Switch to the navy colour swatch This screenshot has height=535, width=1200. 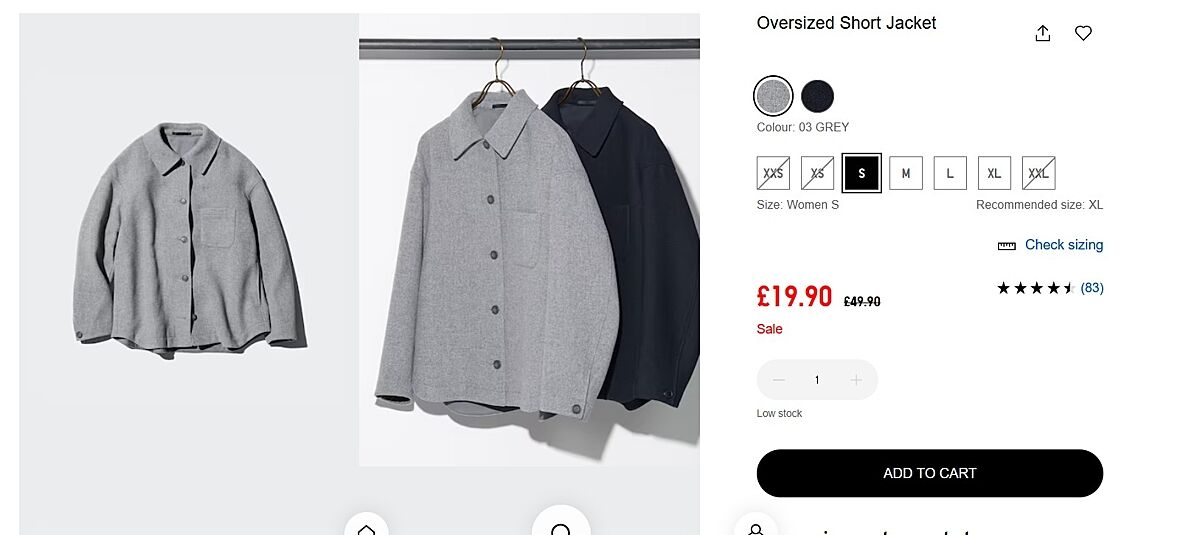click(x=817, y=96)
